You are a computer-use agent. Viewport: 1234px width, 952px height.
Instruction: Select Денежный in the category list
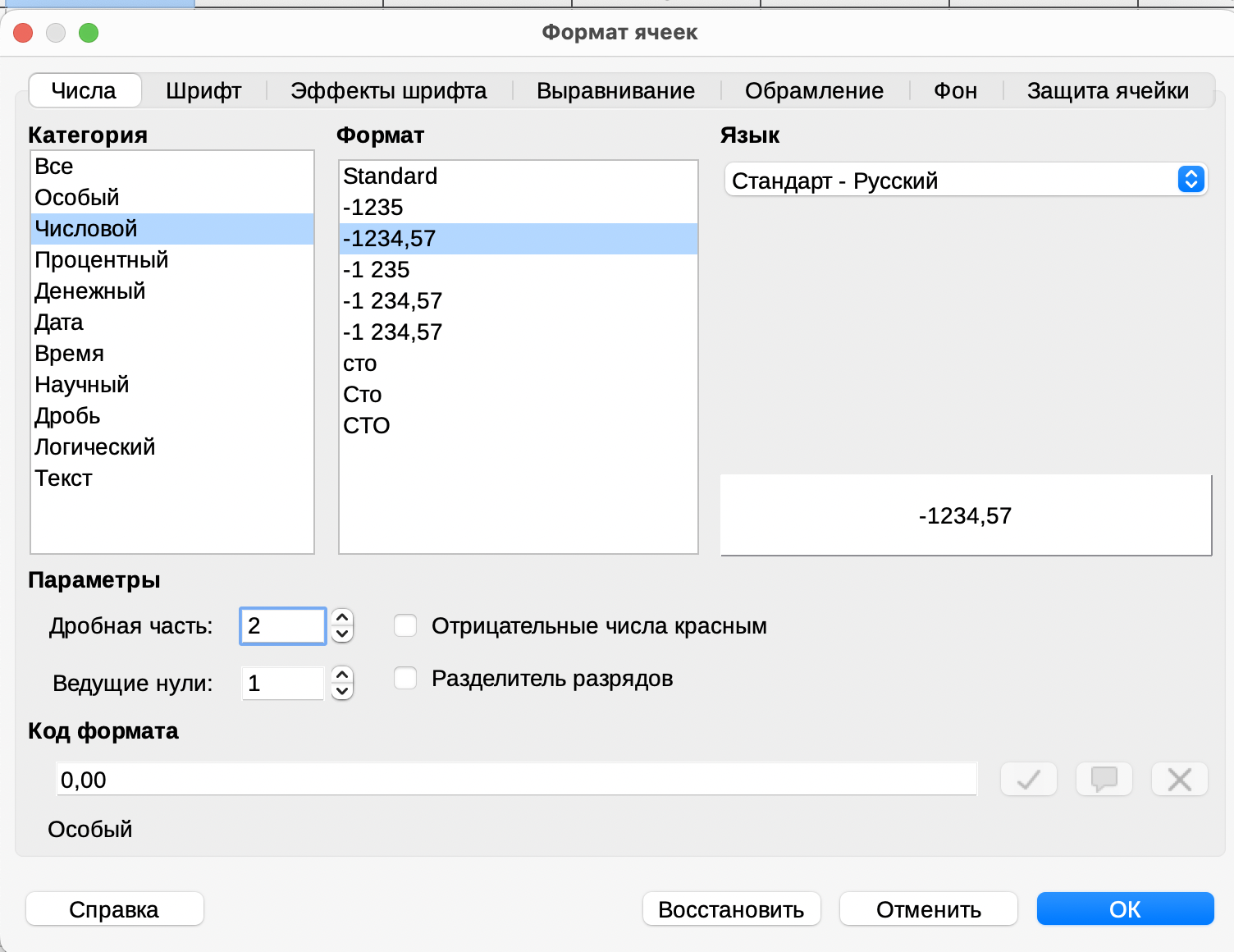(90, 291)
